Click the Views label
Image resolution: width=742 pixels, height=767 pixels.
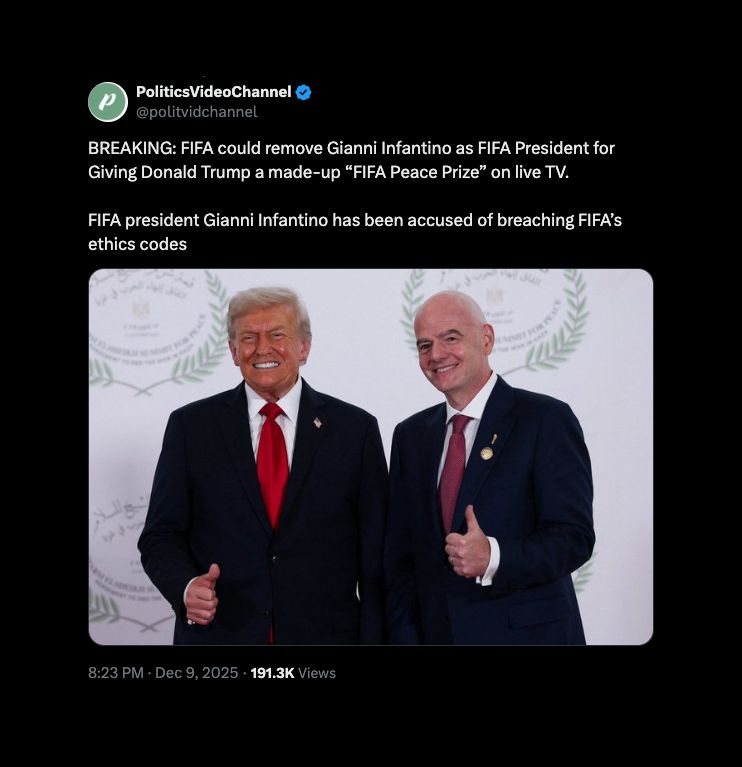pyautogui.click(x=317, y=674)
